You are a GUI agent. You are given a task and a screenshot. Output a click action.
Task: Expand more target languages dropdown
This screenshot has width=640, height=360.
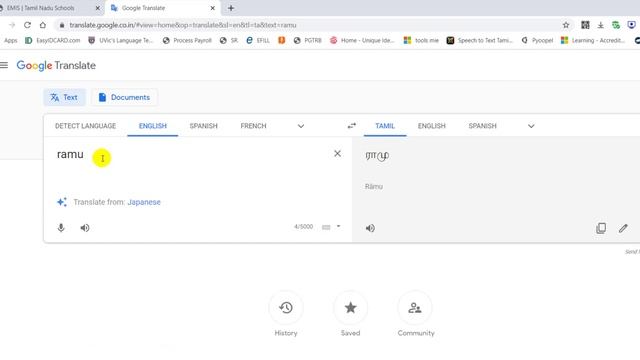coord(531,126)
